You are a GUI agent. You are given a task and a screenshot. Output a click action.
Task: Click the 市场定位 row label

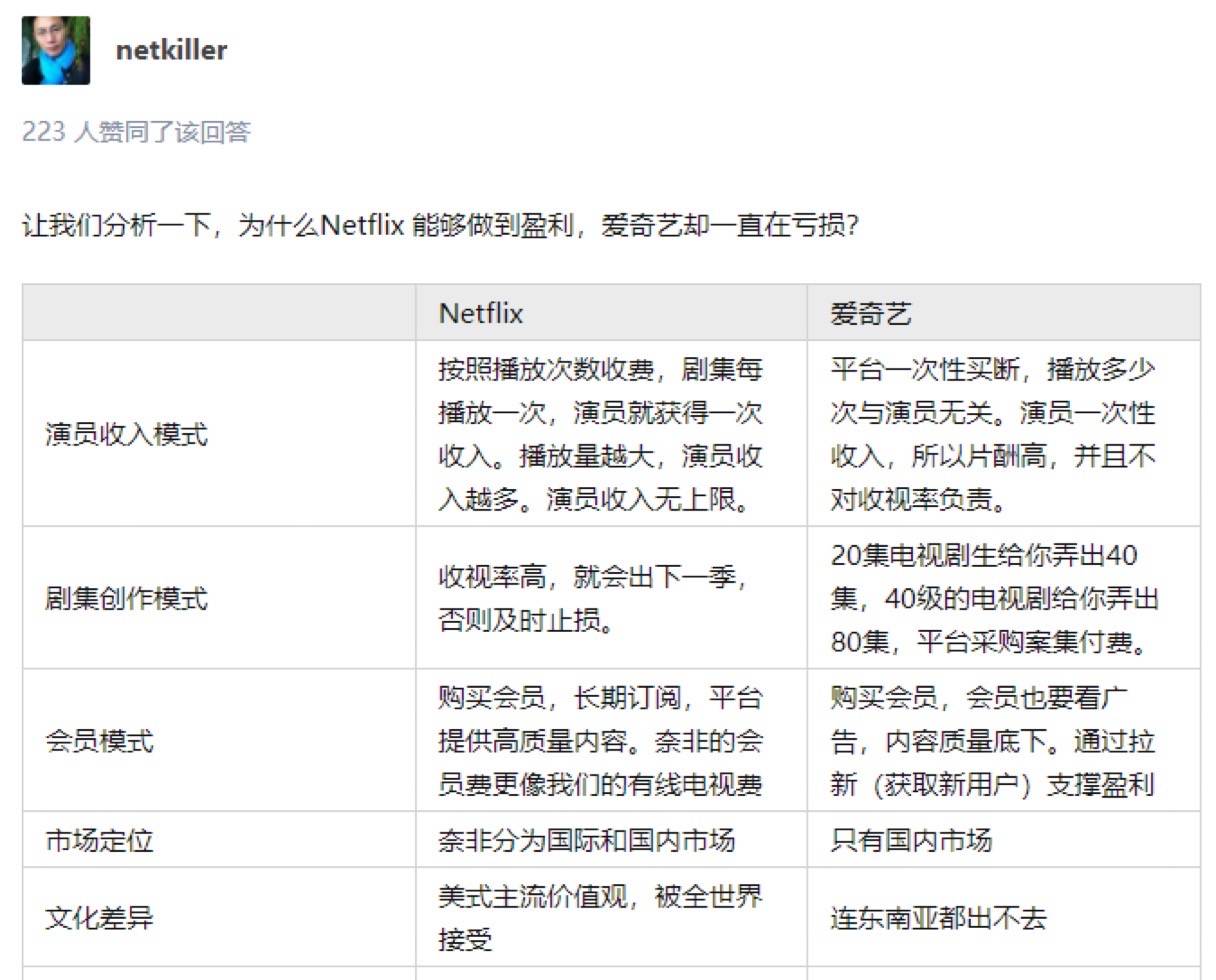[100, 840]
